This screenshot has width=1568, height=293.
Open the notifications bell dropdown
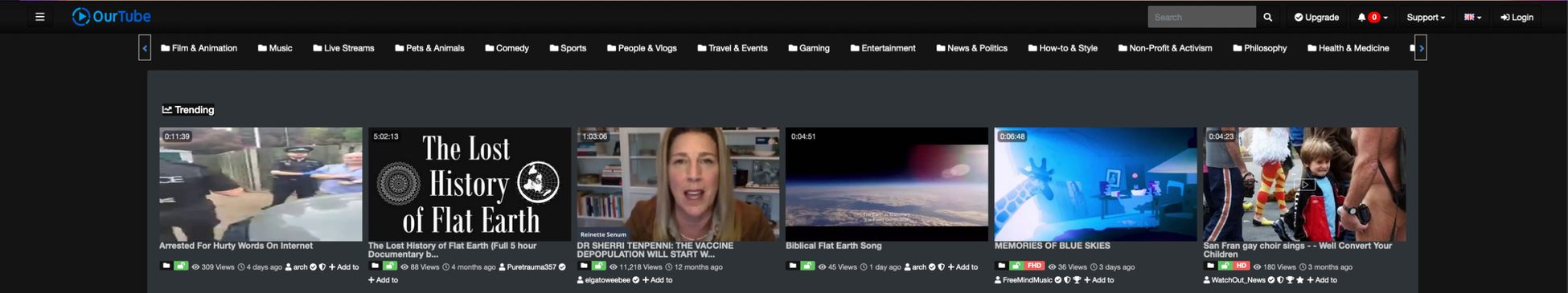(1373, 17)
